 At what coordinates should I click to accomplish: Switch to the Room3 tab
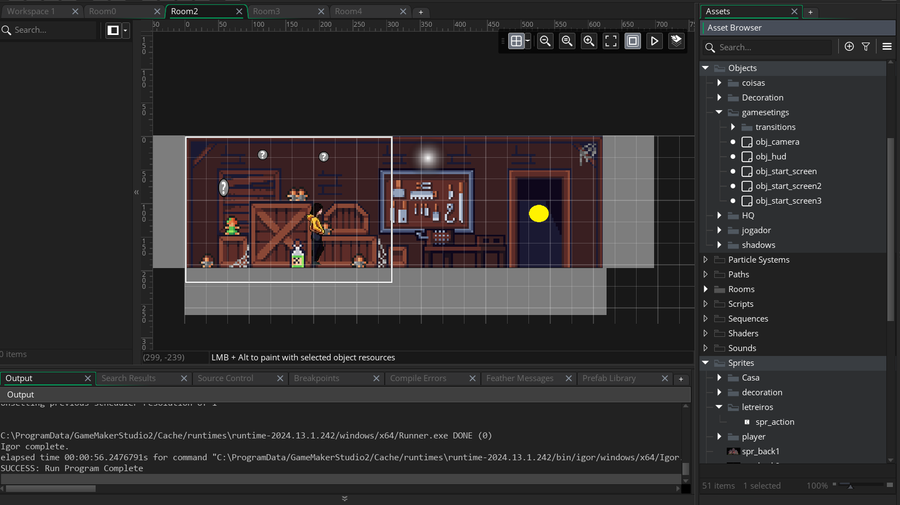[x=266, y=11]
